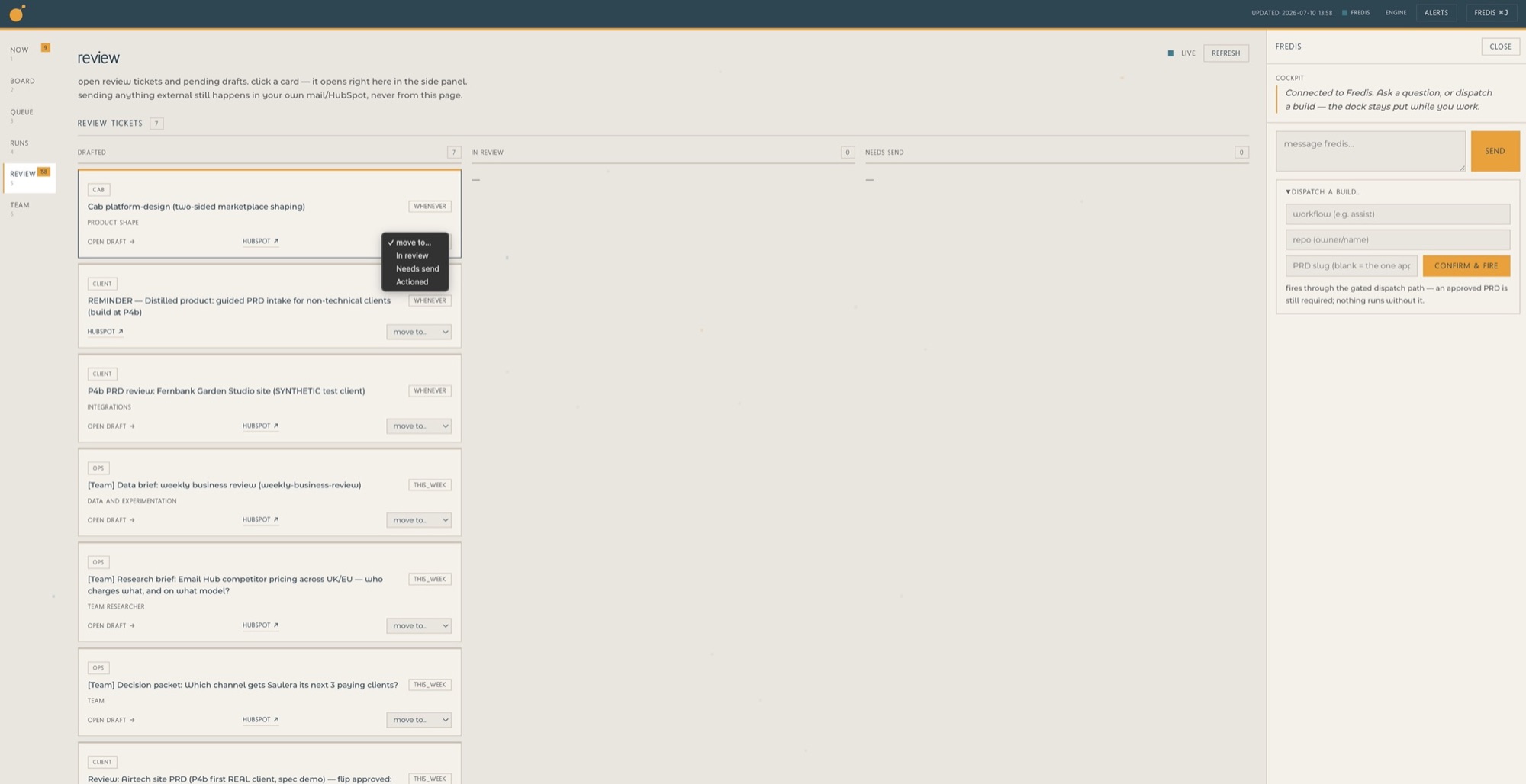Click THIS_WEEK badge on weekly business review card
Screen dimensions: 1526x784
pos(430,485)
